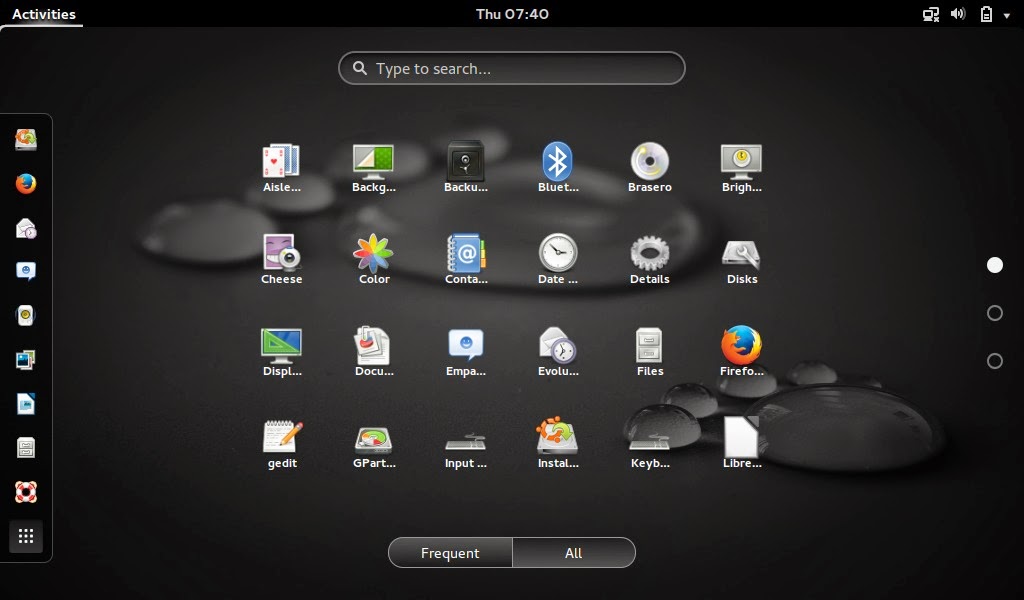Open the Files app in the grid

tap(650, 345)
